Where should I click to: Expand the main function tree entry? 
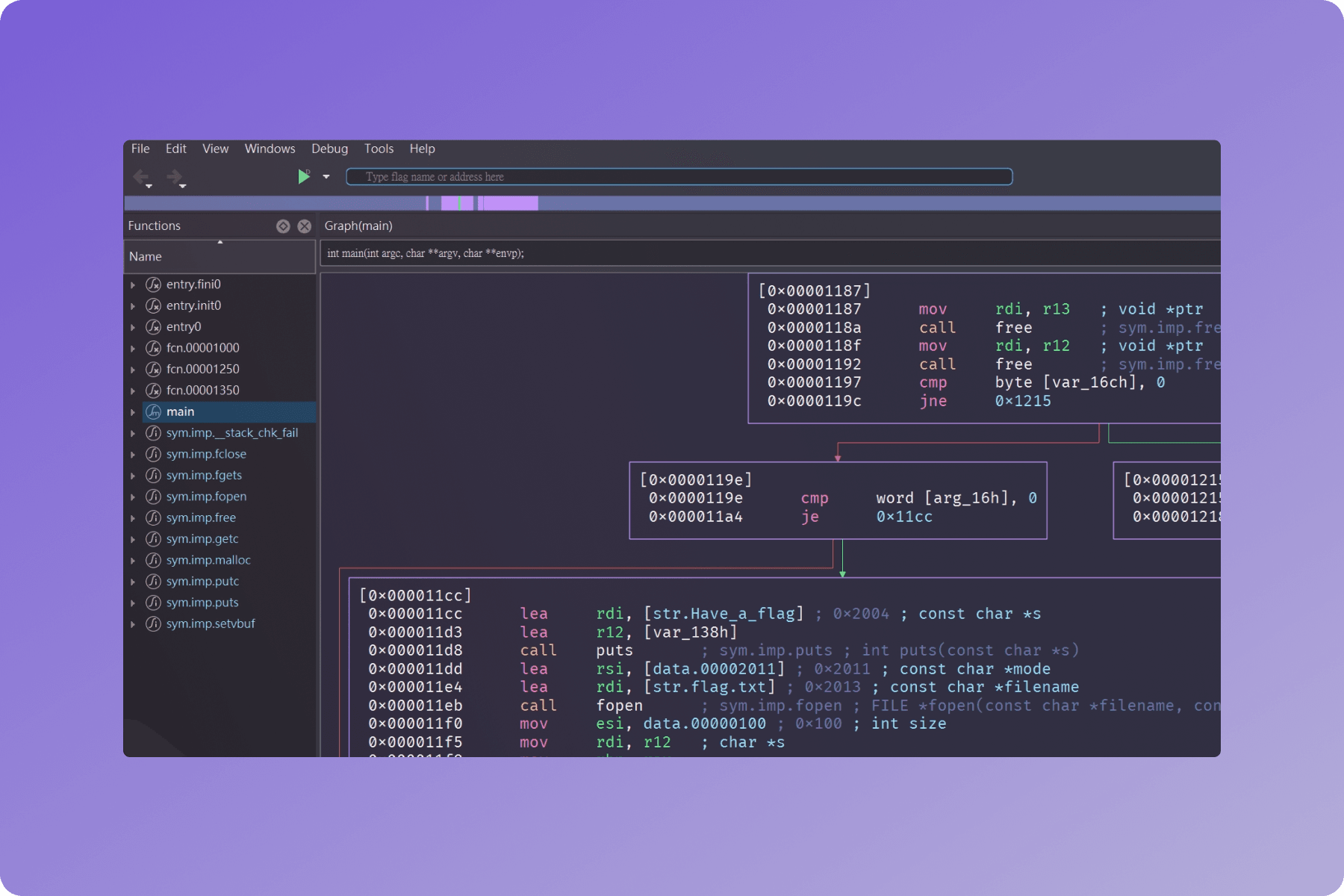133,412
